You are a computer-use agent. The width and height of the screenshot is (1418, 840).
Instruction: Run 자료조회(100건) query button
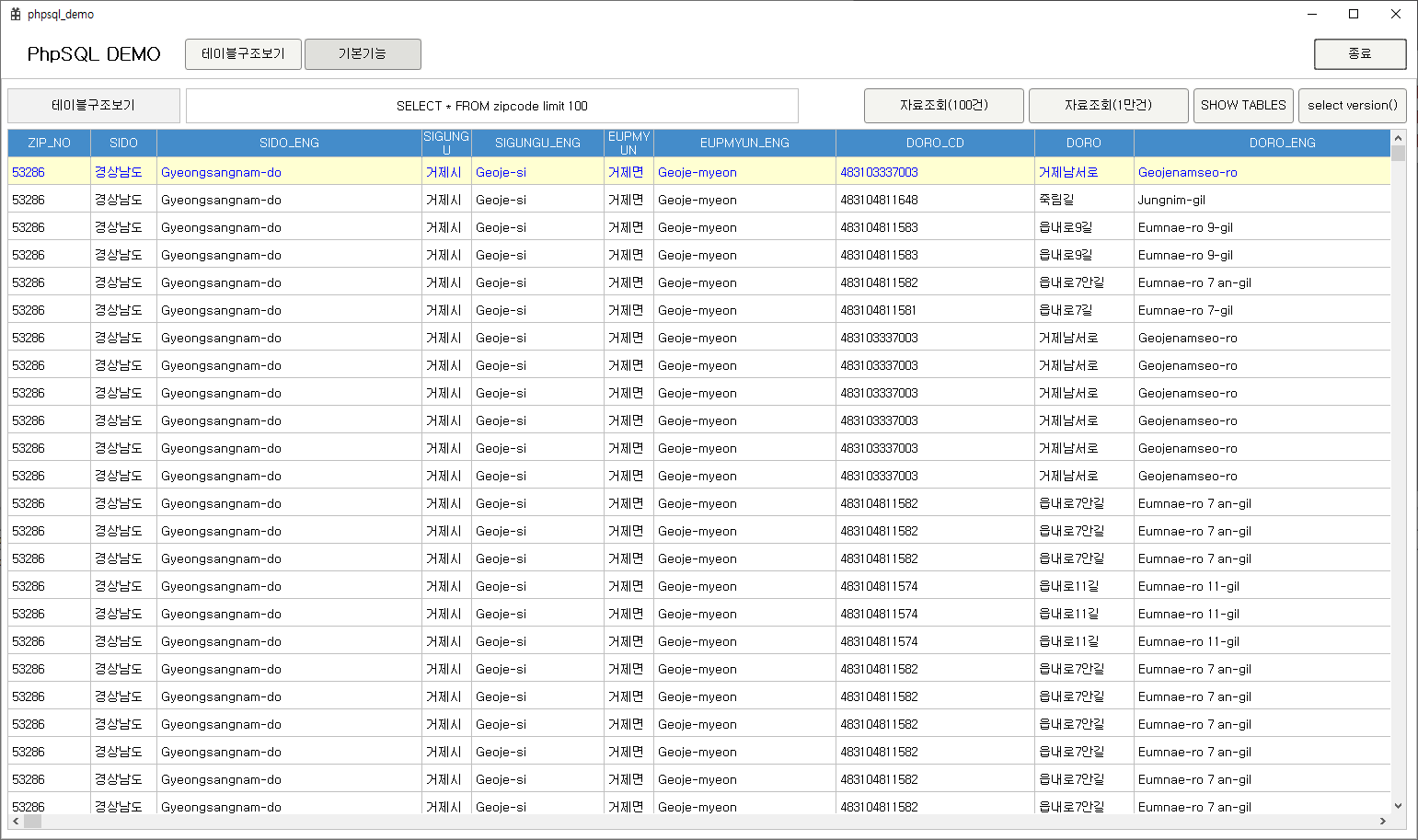tap(944, 106)
